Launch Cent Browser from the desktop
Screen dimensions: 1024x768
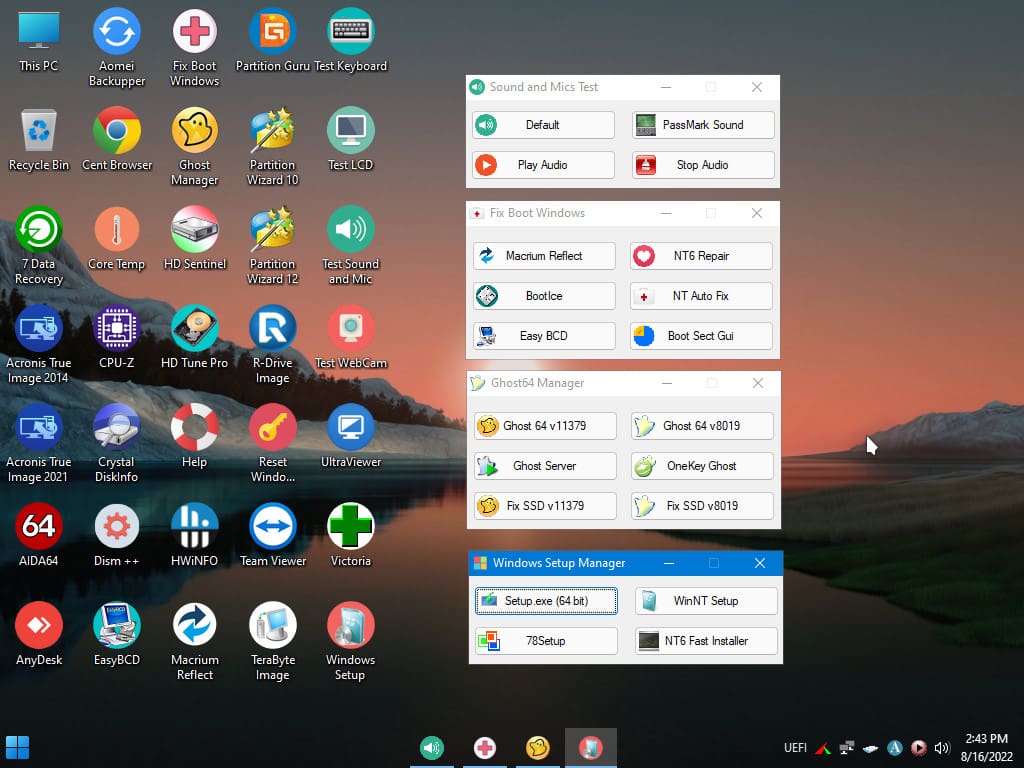click(117, 132)
